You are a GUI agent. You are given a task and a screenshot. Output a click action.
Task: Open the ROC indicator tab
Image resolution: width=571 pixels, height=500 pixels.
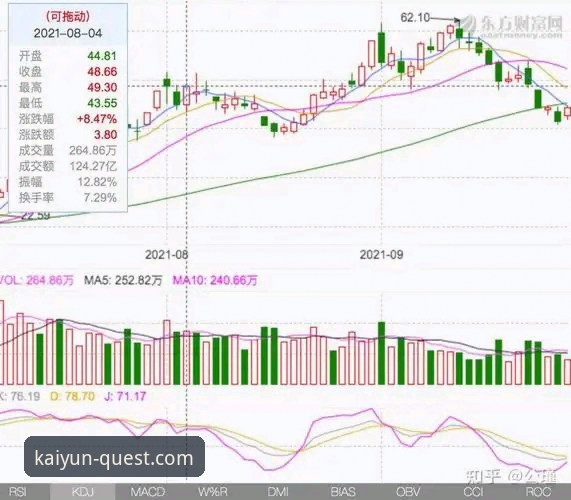point(538,492)
